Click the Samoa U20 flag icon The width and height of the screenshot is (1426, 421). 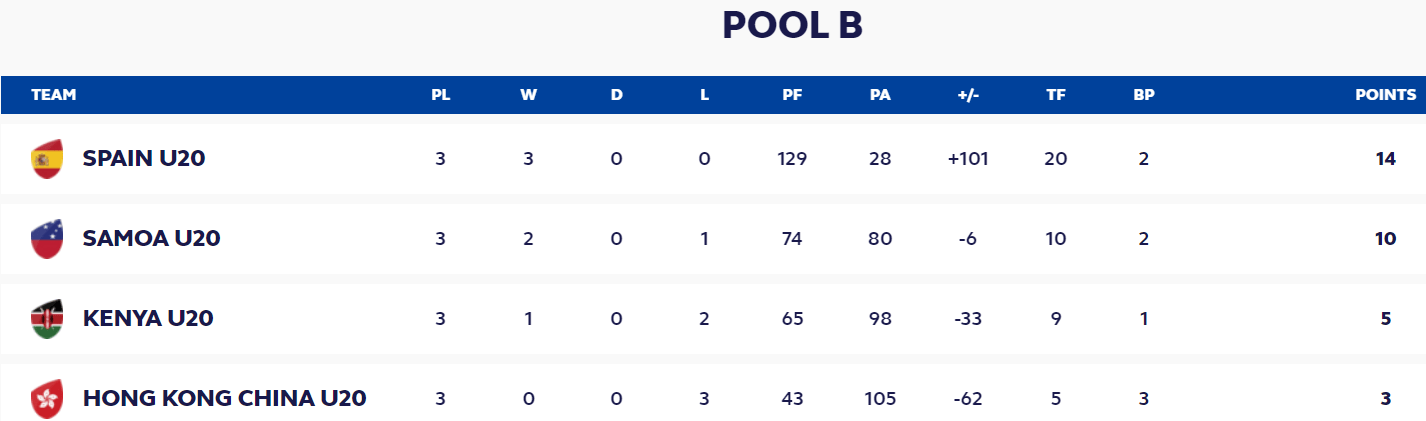click(x=47, y=239)
